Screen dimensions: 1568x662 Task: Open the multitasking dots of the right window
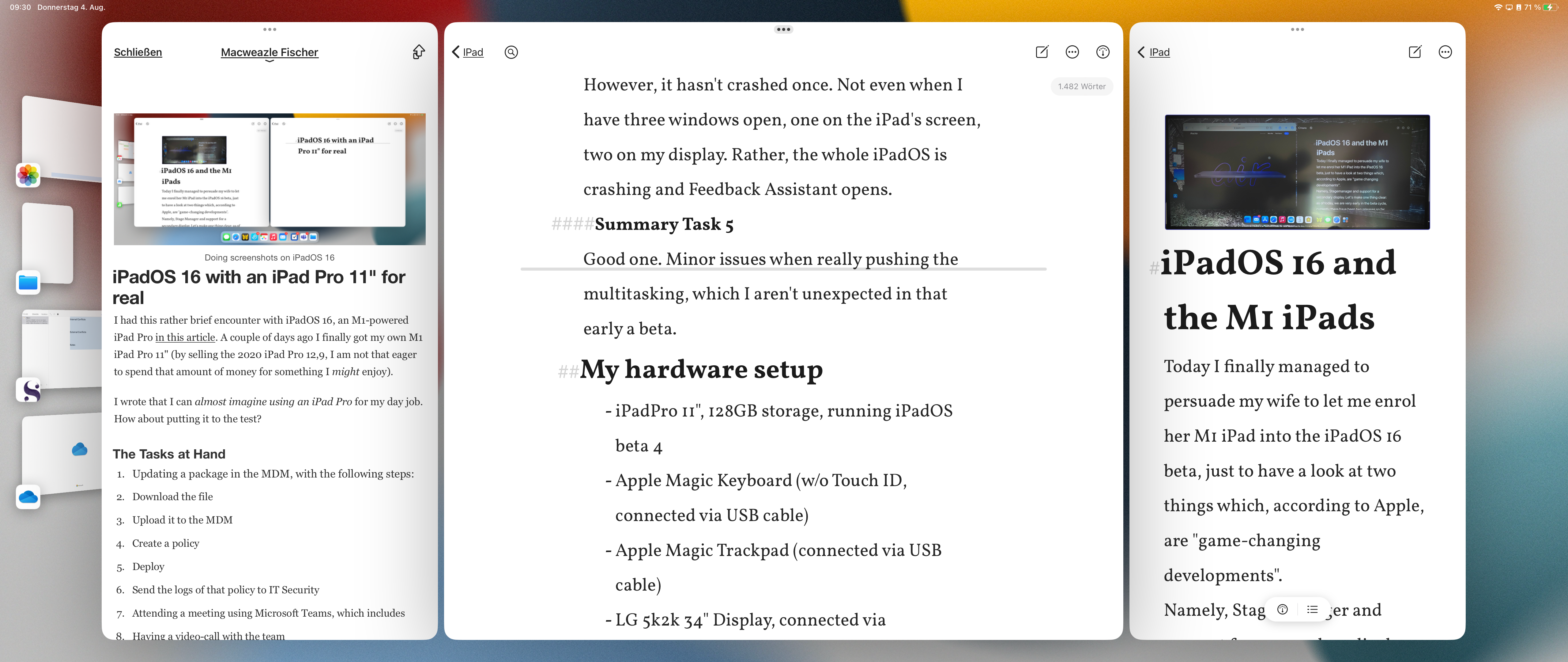click(1297, 29)
